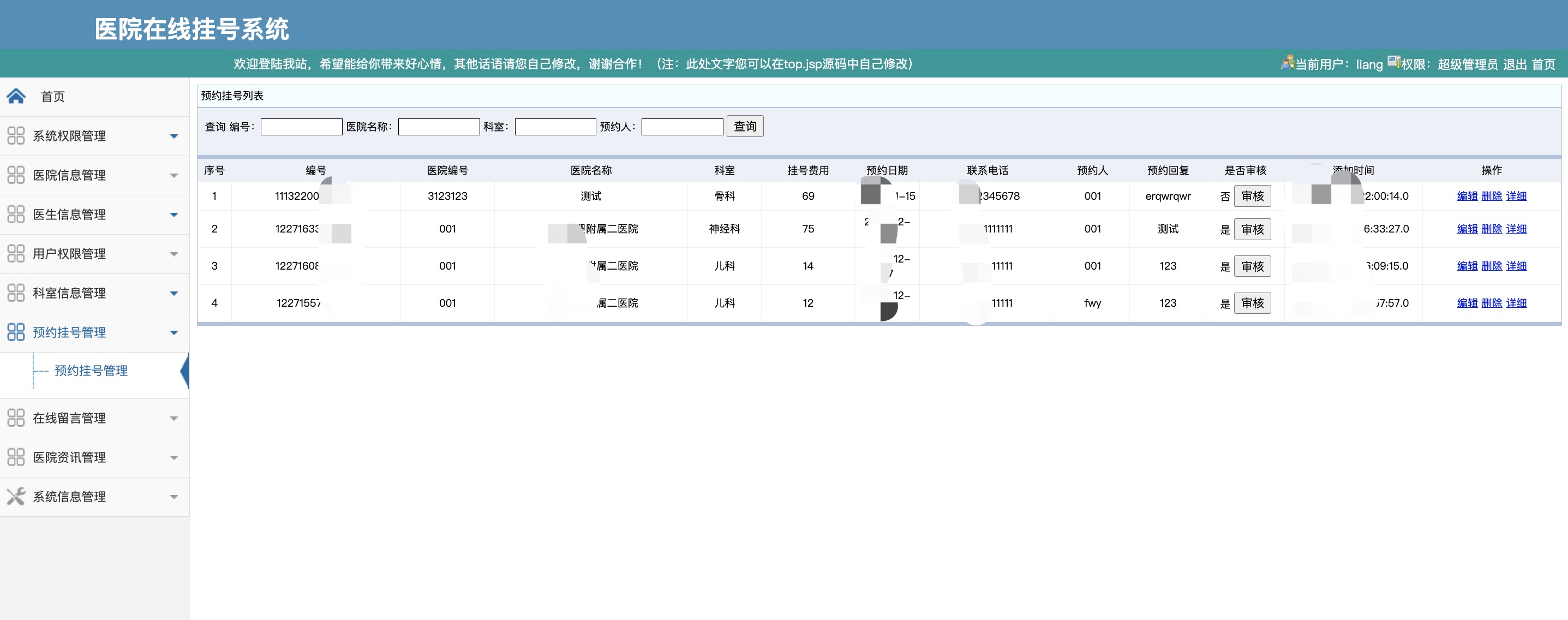
Task: Click 审核 for the fwy row
Action: click(x=1252, y=303)
